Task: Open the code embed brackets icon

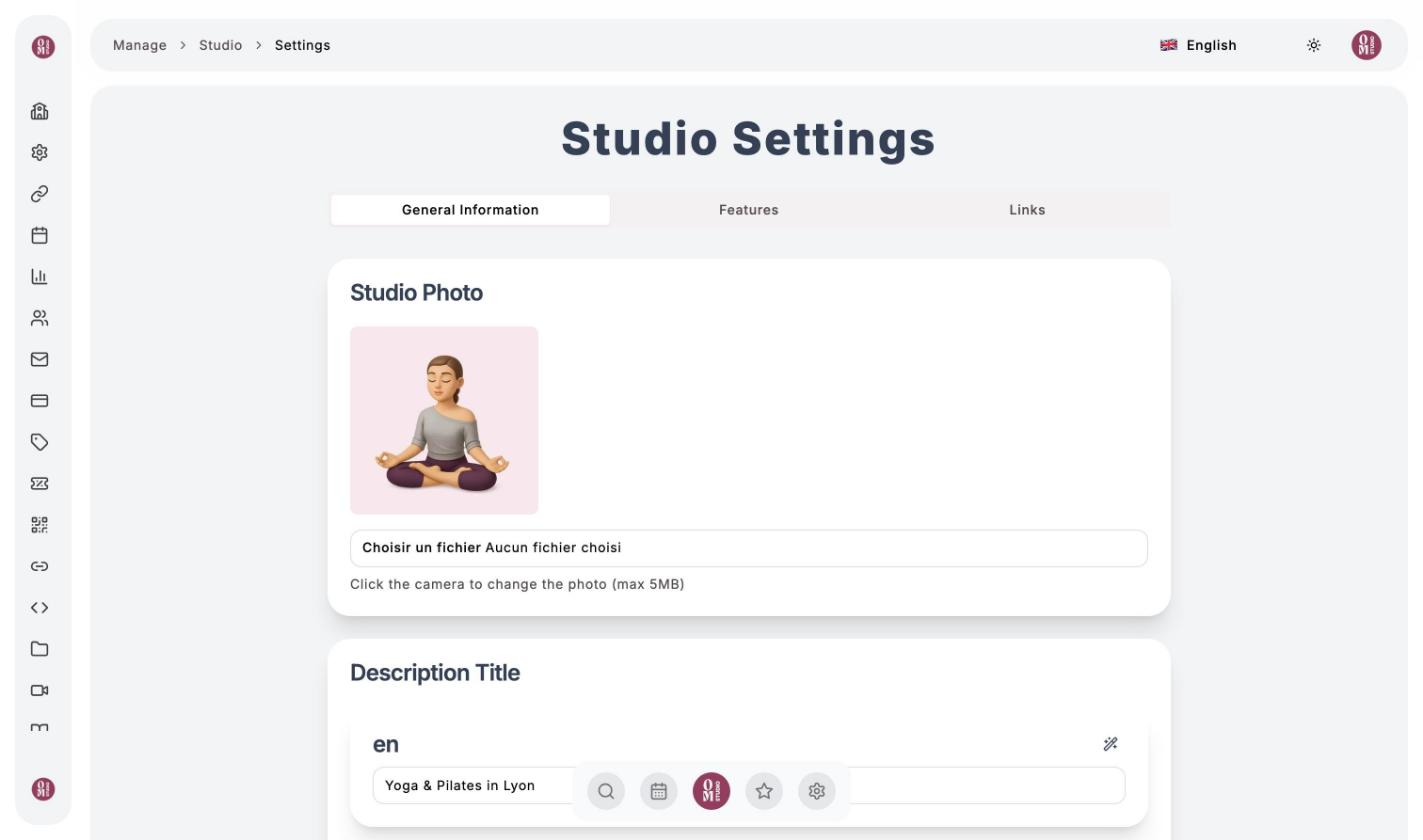Action: [40, 608]
